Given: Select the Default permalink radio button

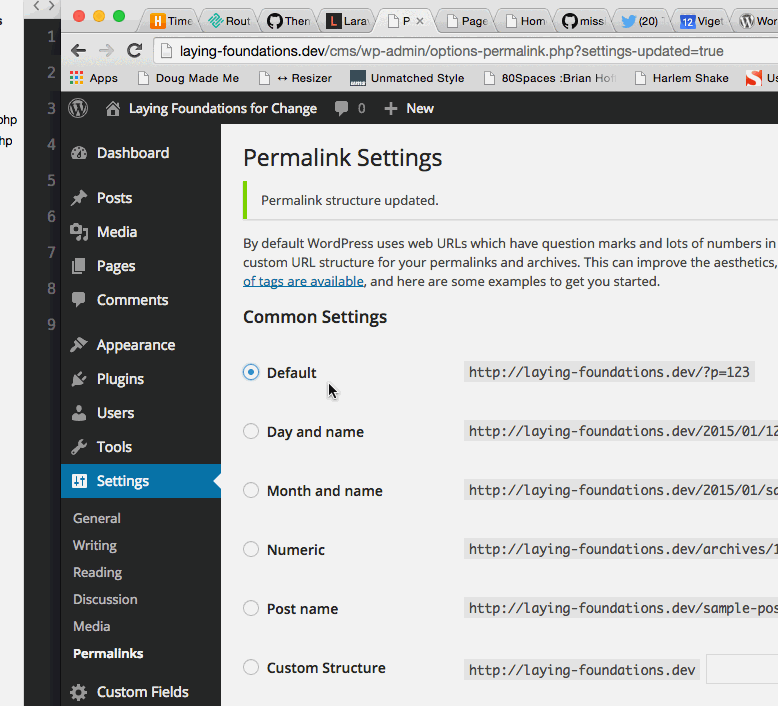Looking at the screenshot, I should pos(251,372).
